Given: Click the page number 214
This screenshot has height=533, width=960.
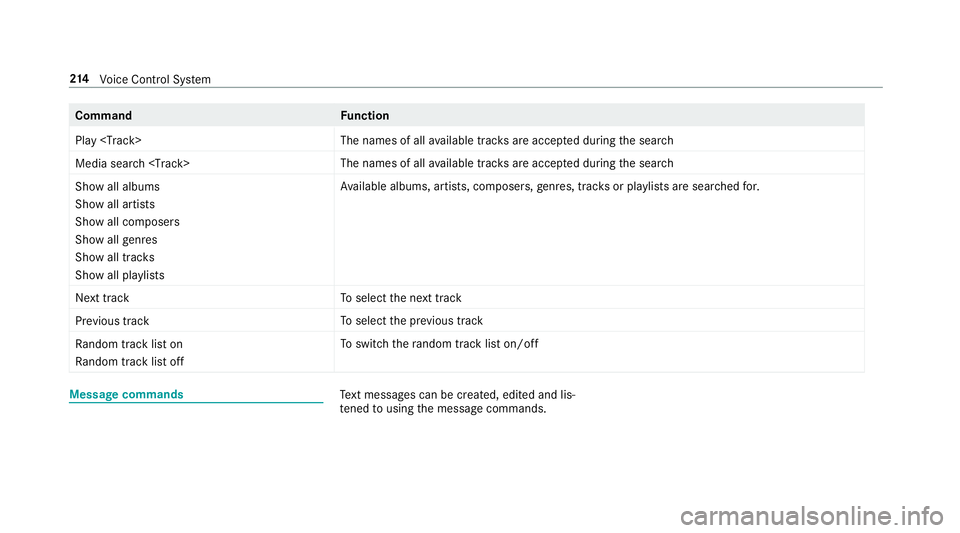Looking at the screenshot, I should pyautogui.click(x=80, y=79).
